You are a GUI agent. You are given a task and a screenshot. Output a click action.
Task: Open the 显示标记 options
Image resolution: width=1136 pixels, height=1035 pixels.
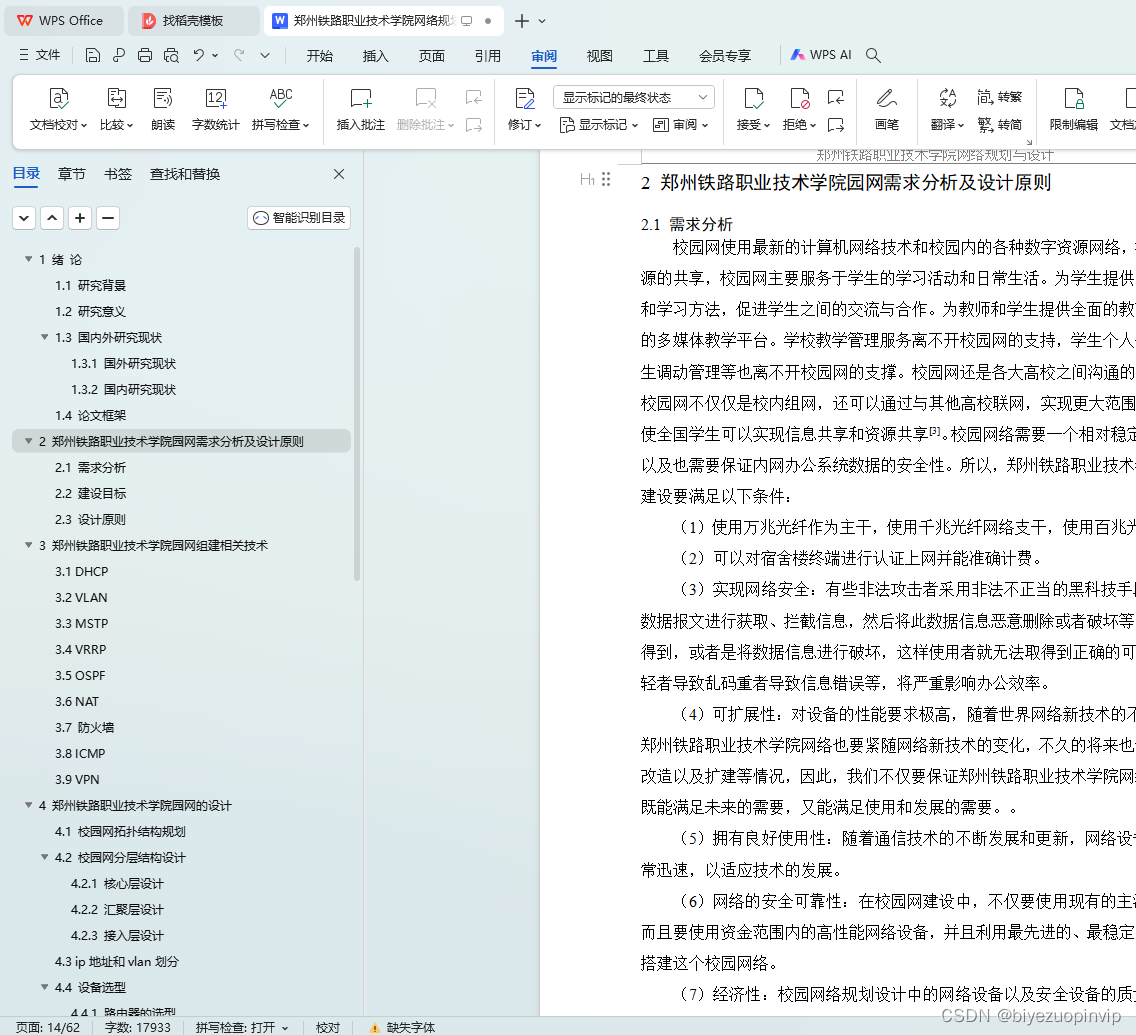pyautogui.click(x=599, y=125)
